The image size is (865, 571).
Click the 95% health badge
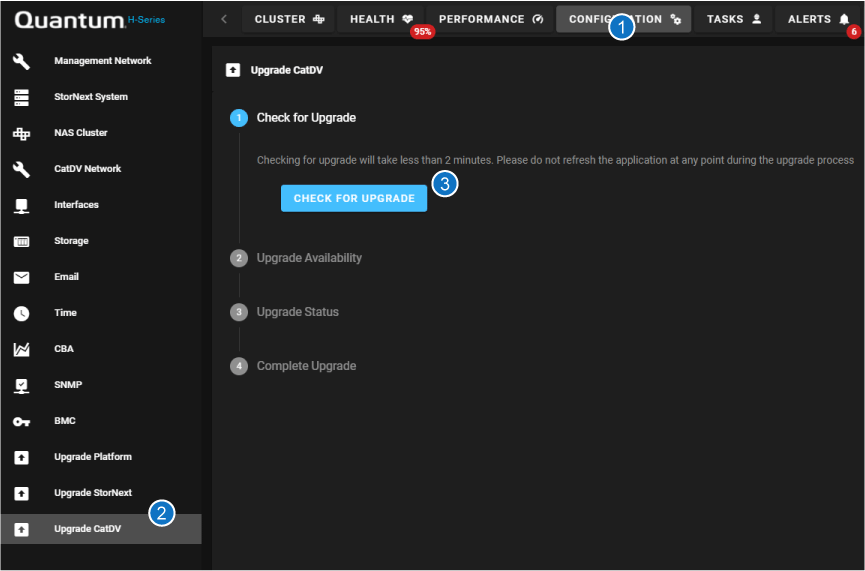pyautogui.click(x=423, y=32)
